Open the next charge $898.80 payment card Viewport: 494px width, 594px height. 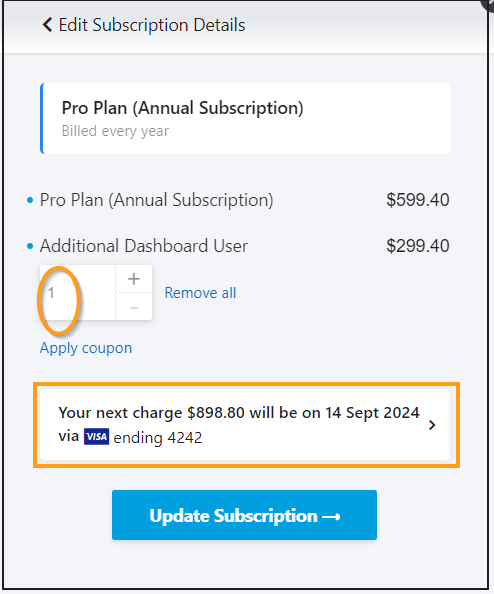click(245, 425)
